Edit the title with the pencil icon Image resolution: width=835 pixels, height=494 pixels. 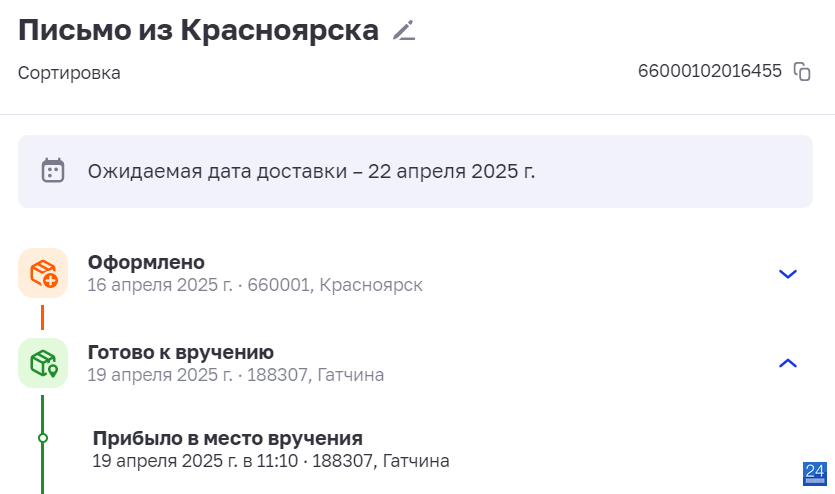404,30
